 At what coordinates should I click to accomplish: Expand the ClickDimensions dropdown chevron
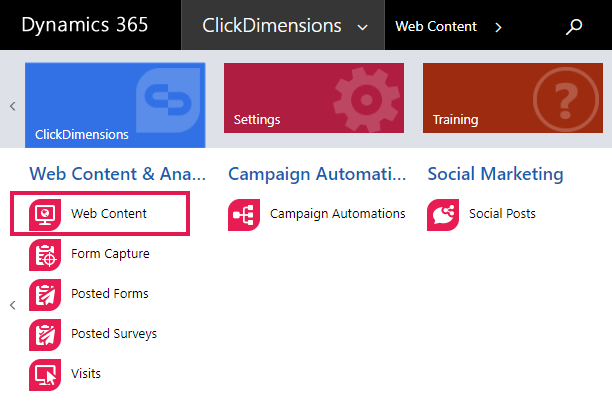coord(363,27)
